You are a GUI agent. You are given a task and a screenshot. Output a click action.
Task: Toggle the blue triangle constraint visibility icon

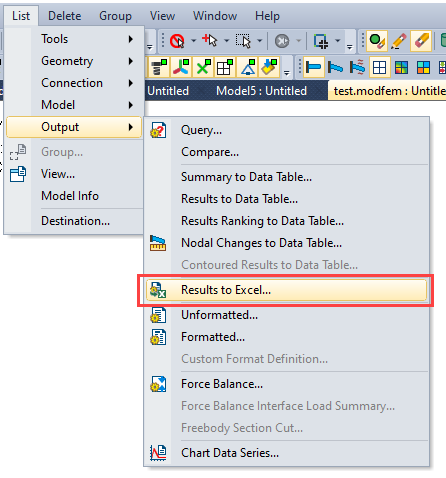tap(247, 67)
